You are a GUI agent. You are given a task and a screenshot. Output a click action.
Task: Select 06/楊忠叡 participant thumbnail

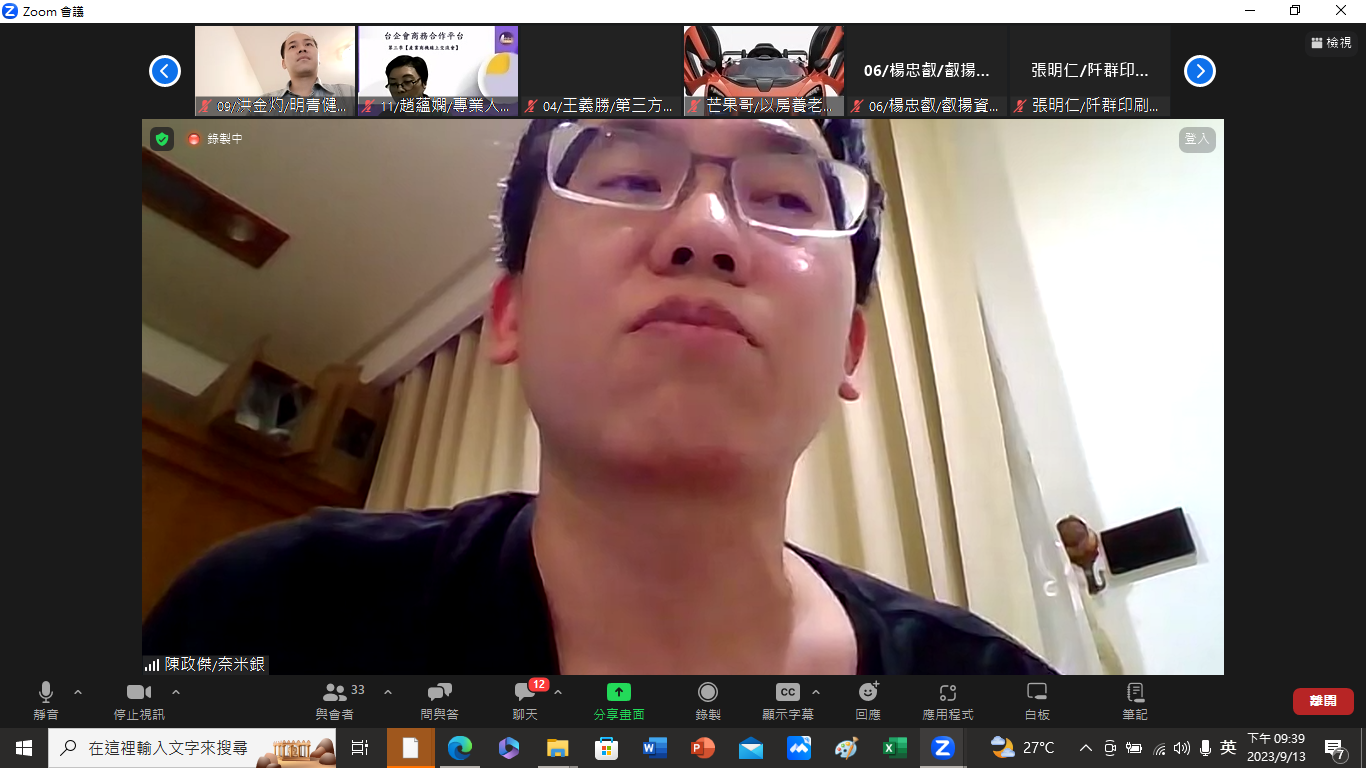927,71
